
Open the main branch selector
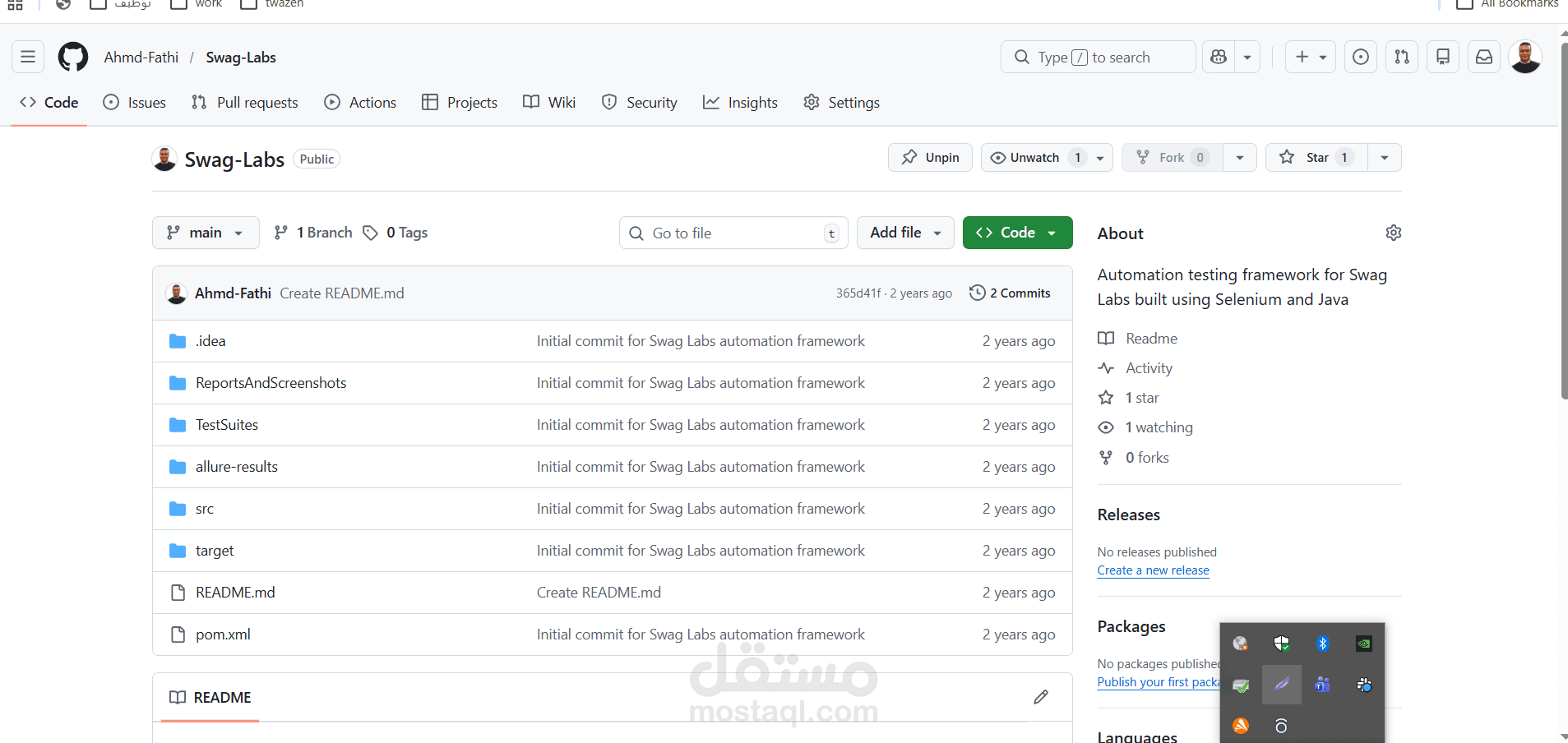point(206,233)
